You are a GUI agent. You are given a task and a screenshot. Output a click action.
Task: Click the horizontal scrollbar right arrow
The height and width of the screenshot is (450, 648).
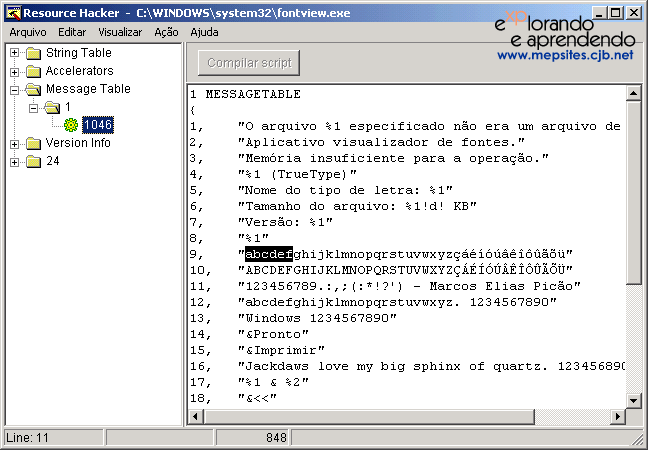pyautogui.click(x=618, y=417)
